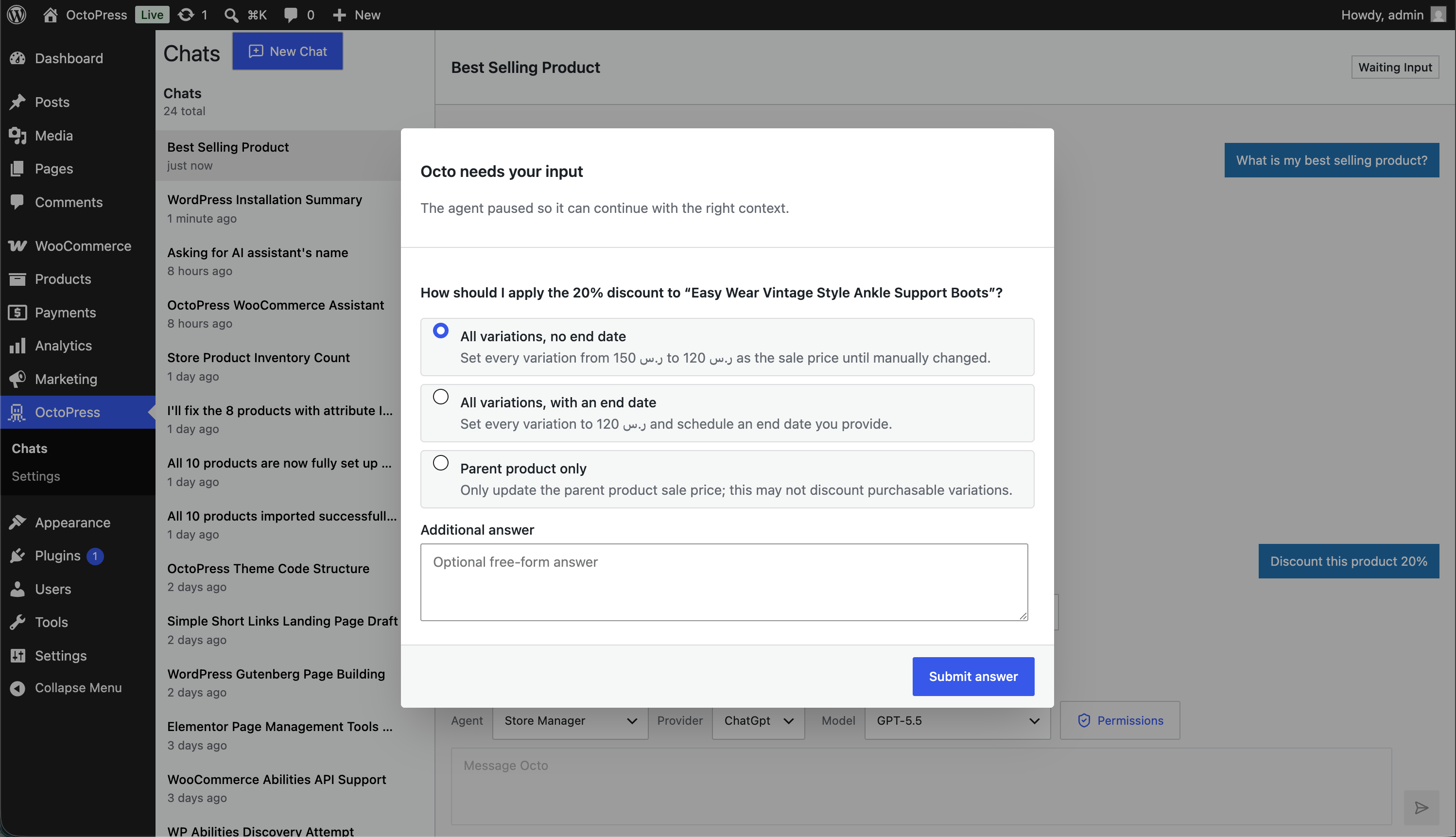Click the Products archive icon
Viewport: 1456px width, 837px height.
17,279
